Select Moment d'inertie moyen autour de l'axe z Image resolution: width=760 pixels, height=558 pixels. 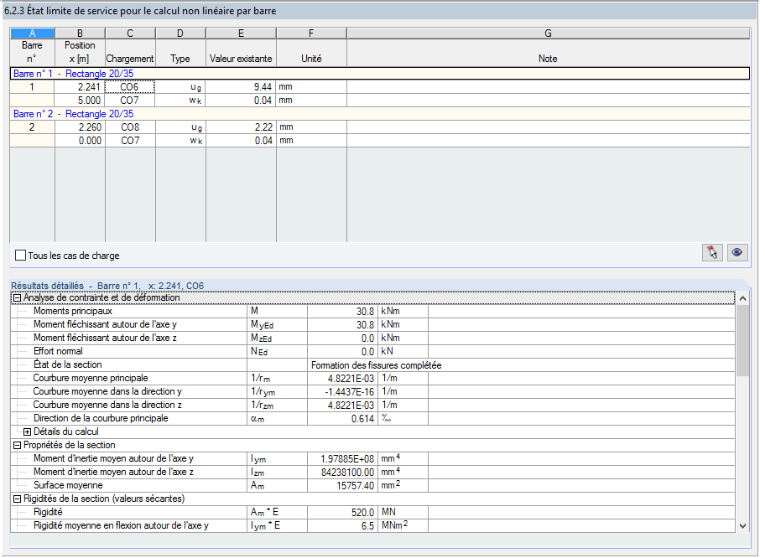373,472
